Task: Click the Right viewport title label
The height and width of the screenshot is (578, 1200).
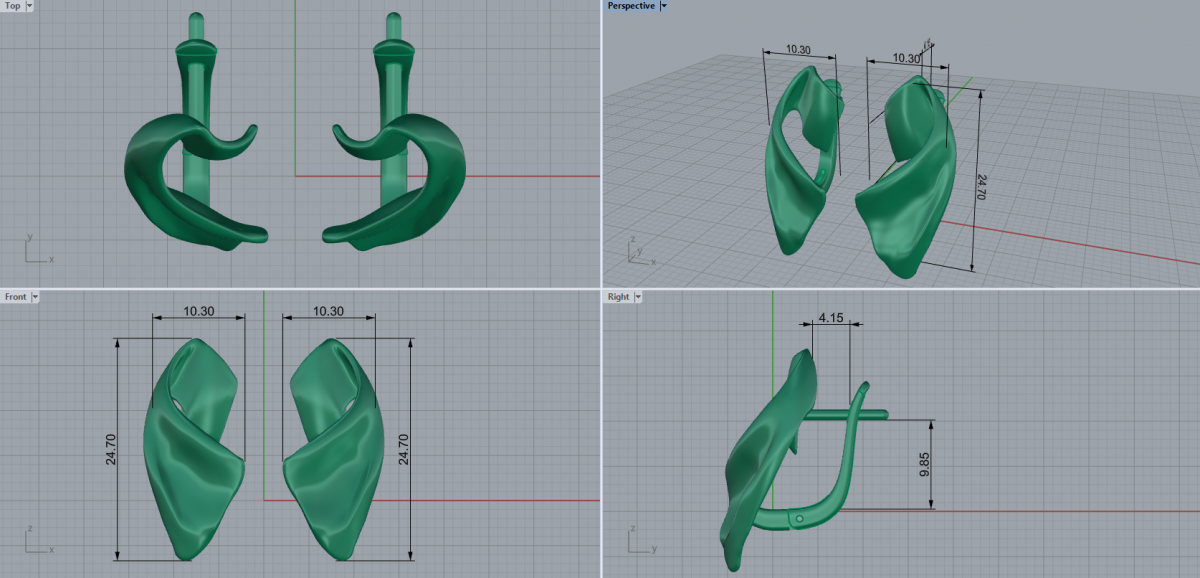Action: (x=618, y=297)
